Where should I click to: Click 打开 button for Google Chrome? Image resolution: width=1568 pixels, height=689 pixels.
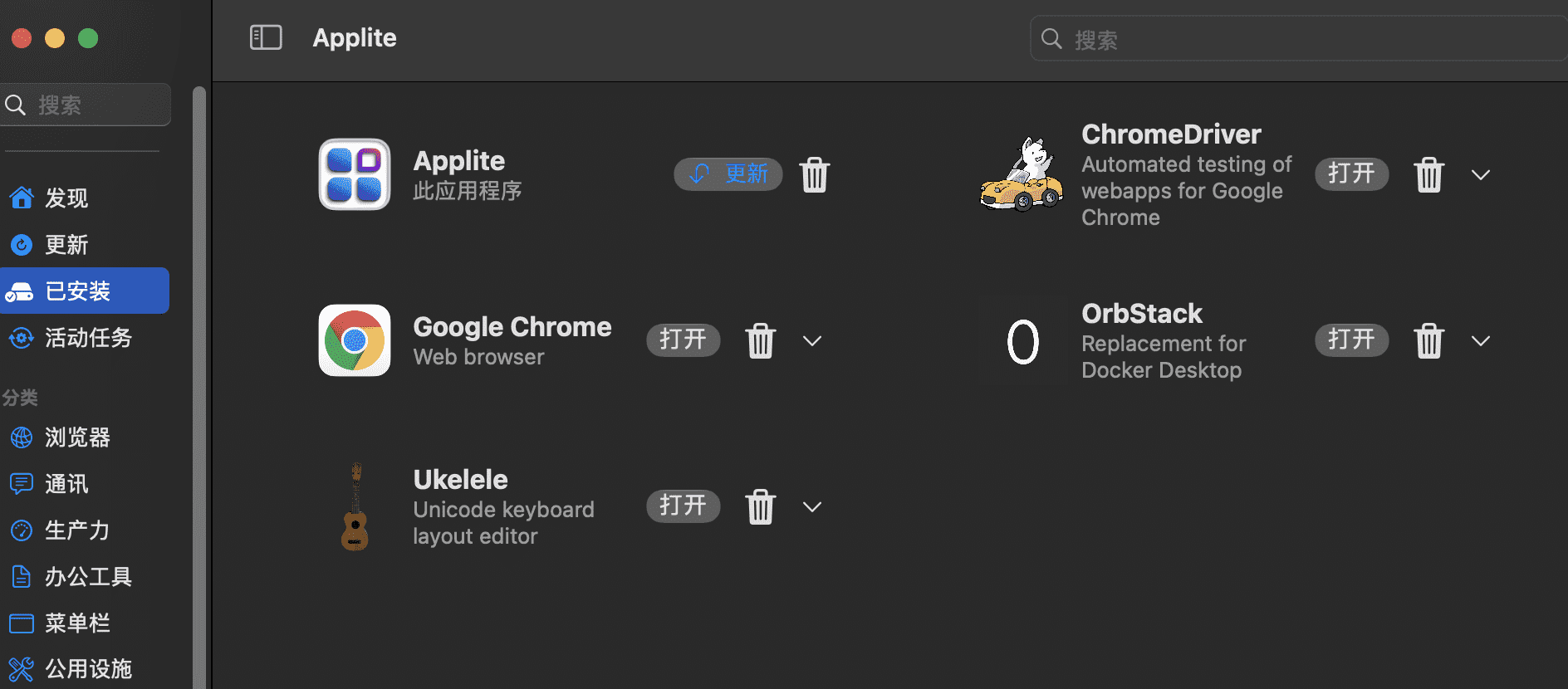(x=683, y=340)
